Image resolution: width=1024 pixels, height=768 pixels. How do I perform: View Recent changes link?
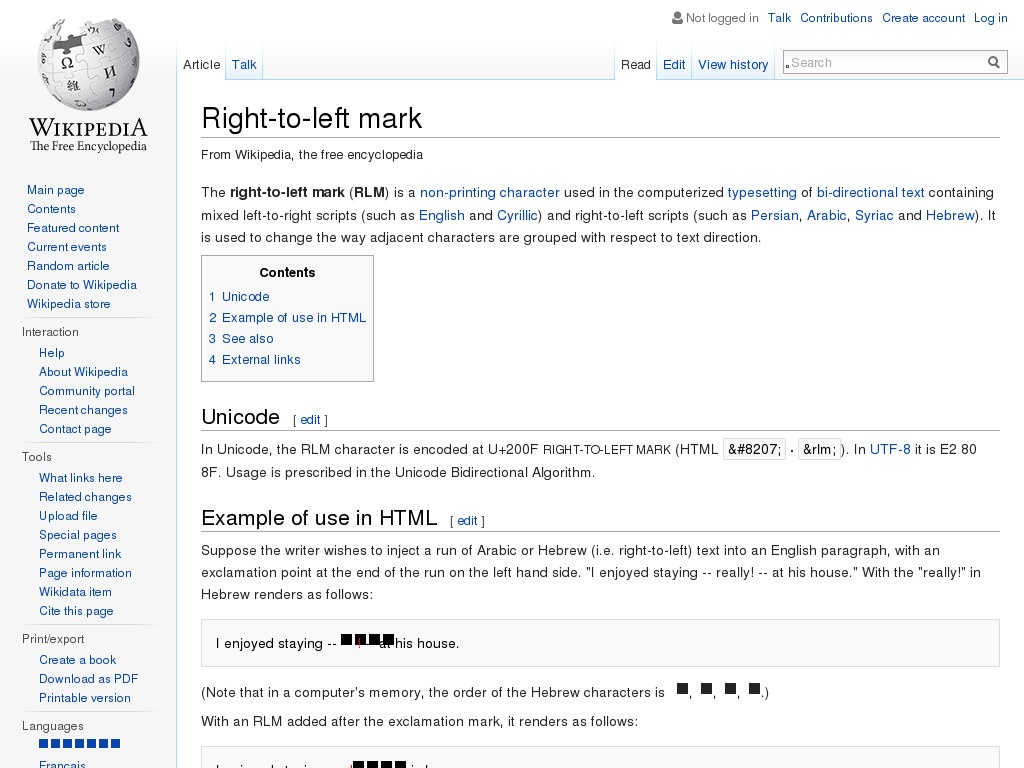83,410
